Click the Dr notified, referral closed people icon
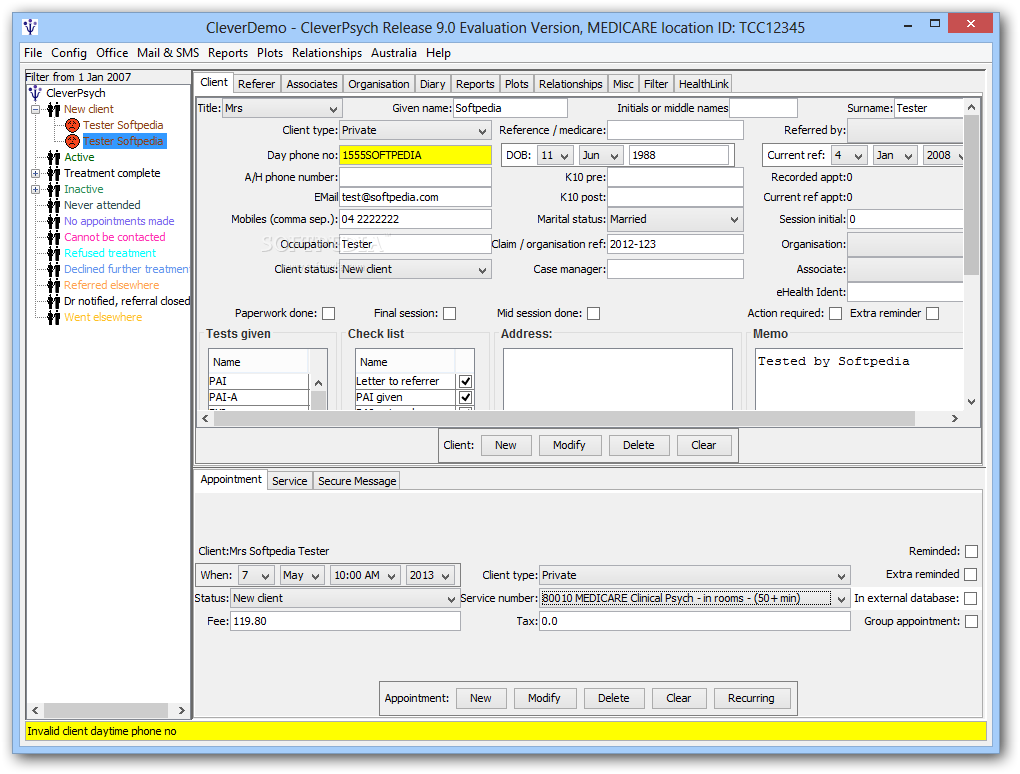The image size is (1020, 774). [54, 301]
